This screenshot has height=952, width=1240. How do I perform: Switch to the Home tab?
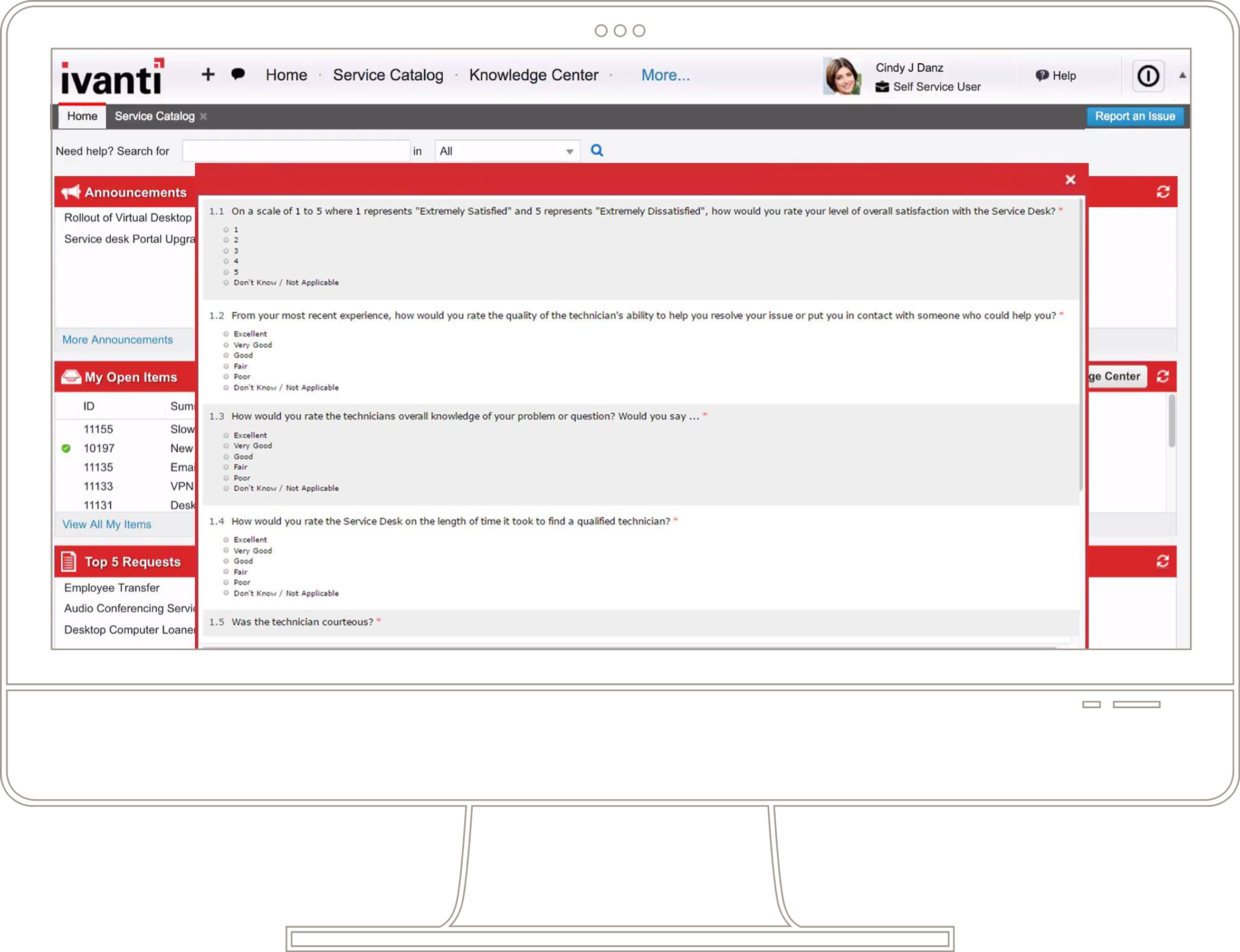coord(82,116)
